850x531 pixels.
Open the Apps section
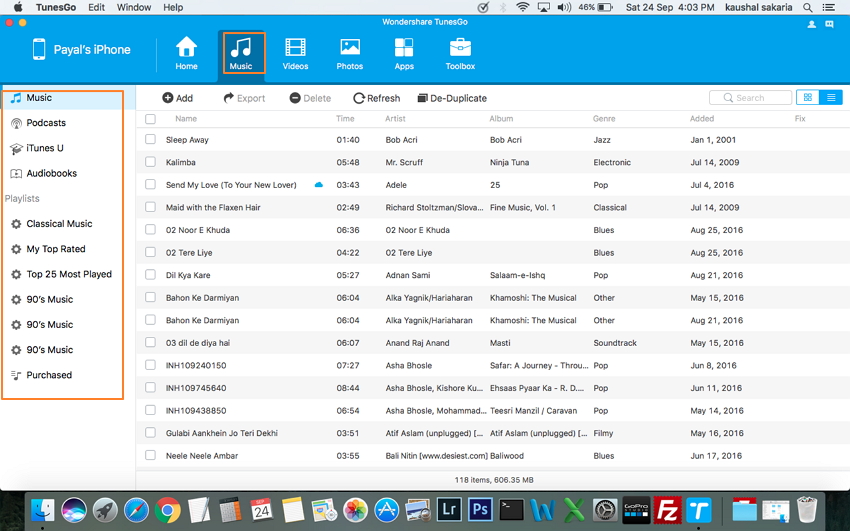click(x=404, y=53)
